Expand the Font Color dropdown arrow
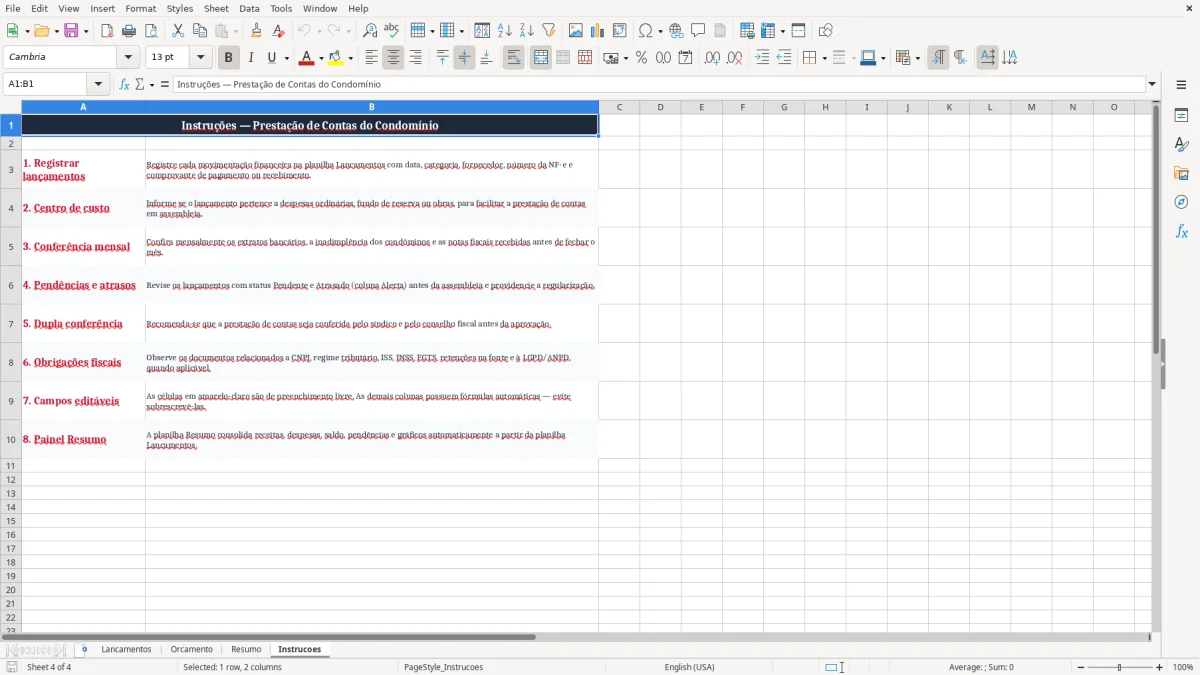This screenshot has width=1200, height=675. tap(320, 58)
